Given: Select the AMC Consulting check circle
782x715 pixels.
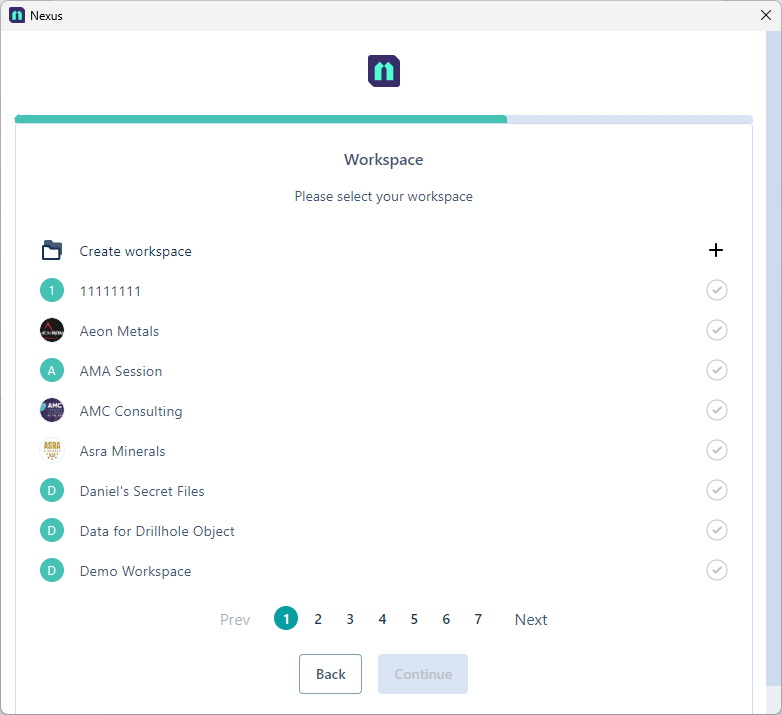Looking at the screenshot, I should coord(717,410).
